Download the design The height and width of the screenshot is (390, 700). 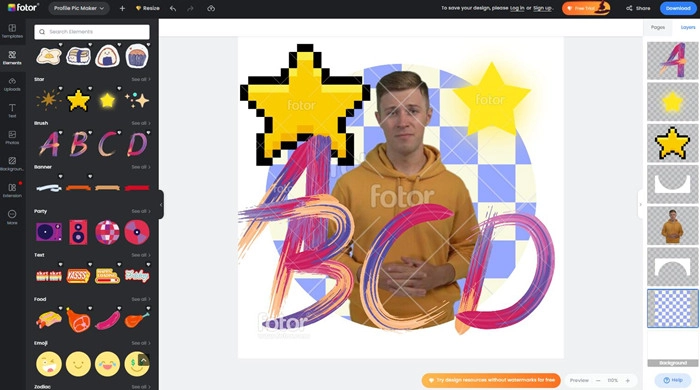[678, 8]
